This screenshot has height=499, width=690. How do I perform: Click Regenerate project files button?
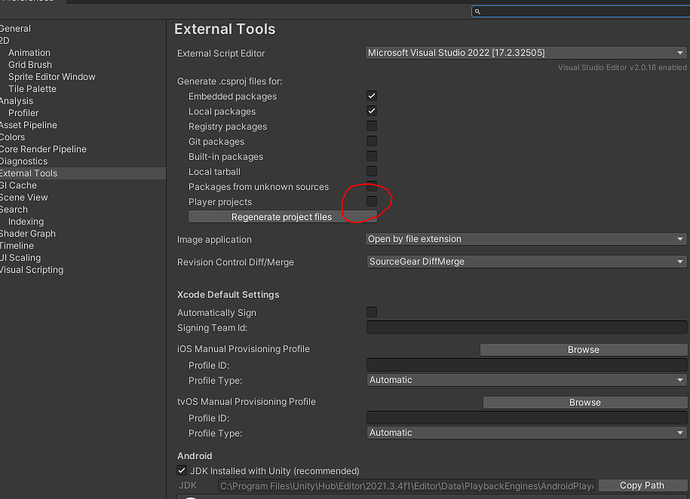coord(281,217)
